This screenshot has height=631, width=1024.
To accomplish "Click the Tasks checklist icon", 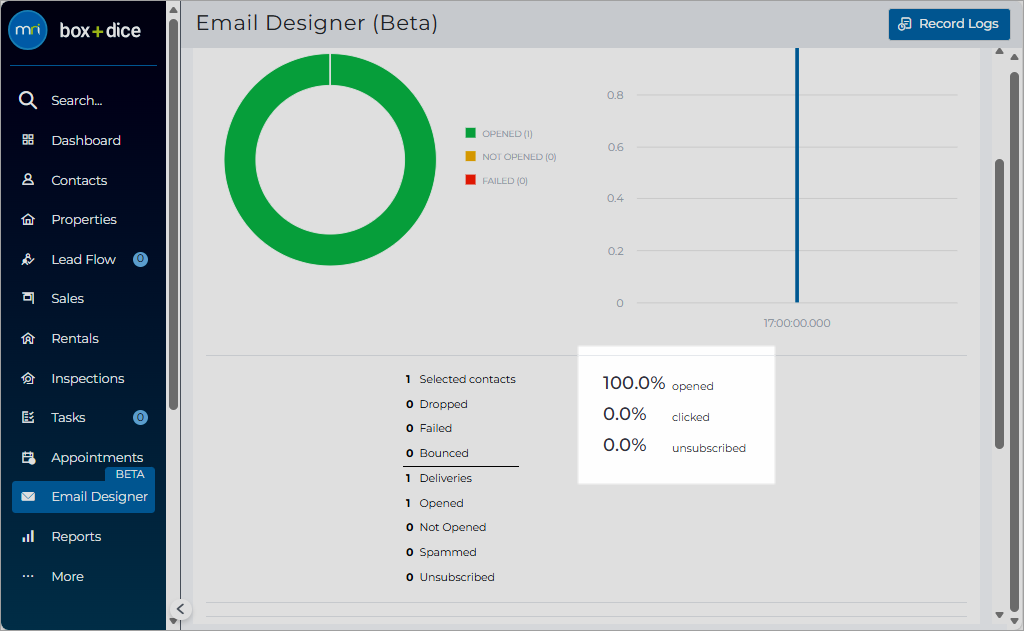I will [27, 417].
